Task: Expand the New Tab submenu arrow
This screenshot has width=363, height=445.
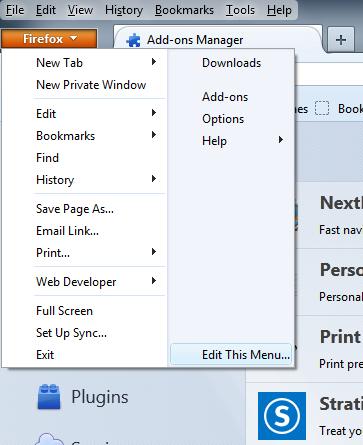Action: tap(154, 62)
